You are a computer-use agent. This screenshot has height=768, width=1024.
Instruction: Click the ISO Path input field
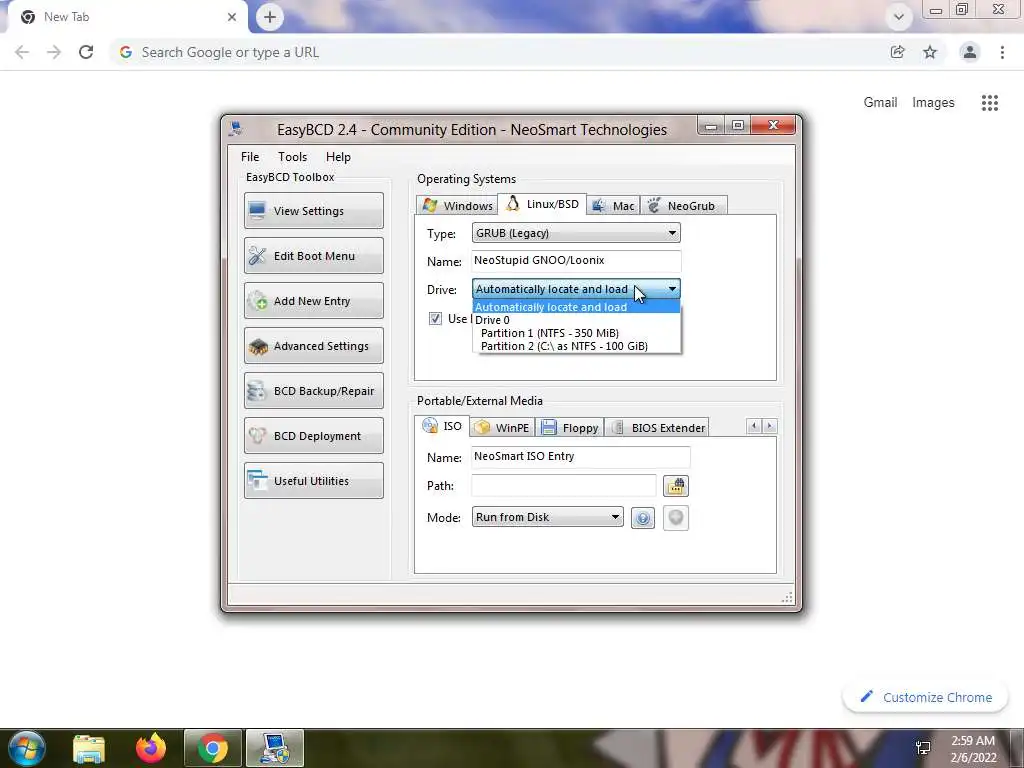564,485
